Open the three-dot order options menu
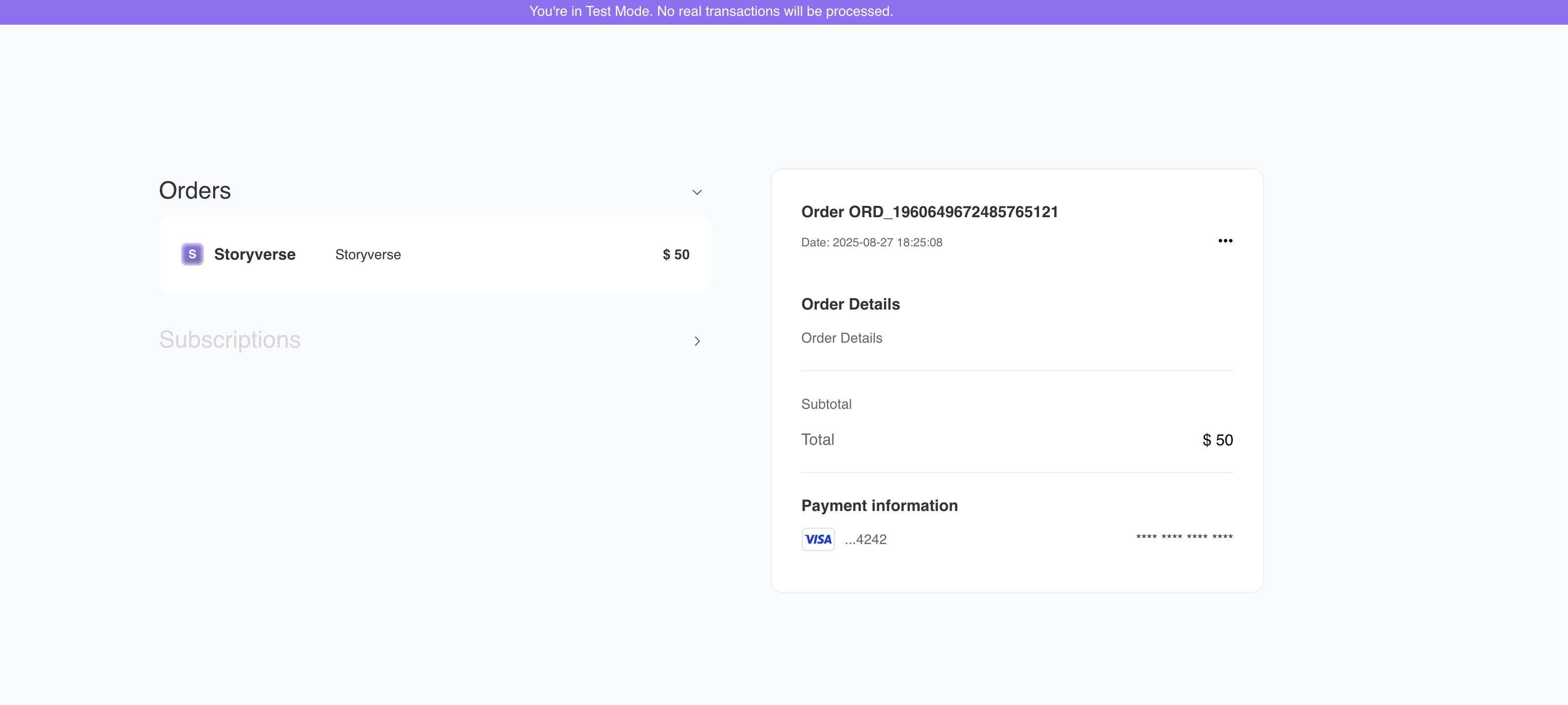 click(1225, 241)
